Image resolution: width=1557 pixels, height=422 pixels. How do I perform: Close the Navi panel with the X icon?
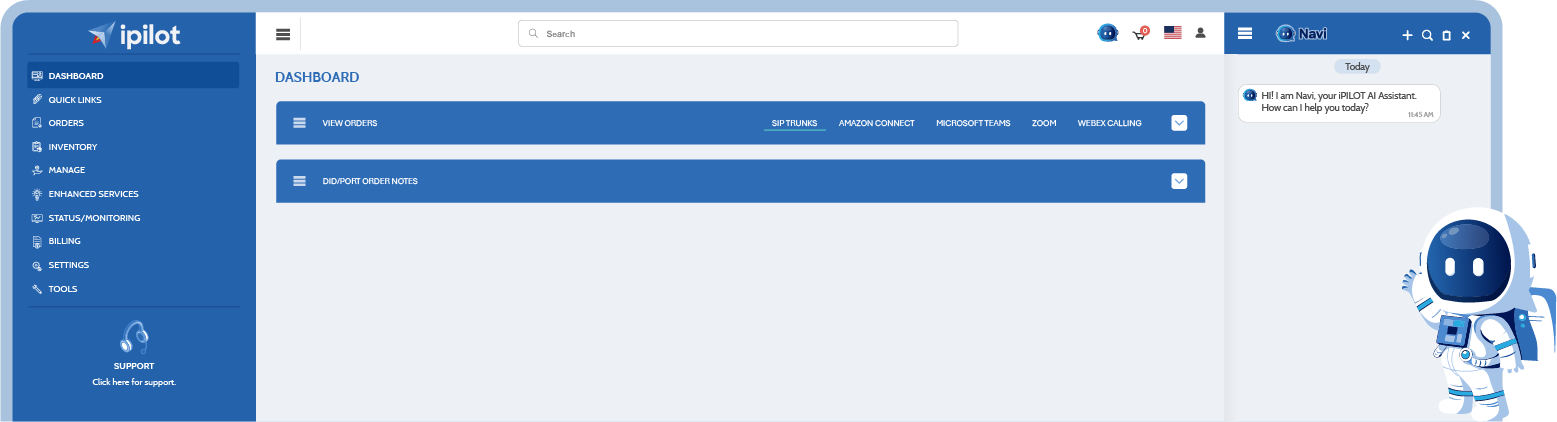(1466, 35)
